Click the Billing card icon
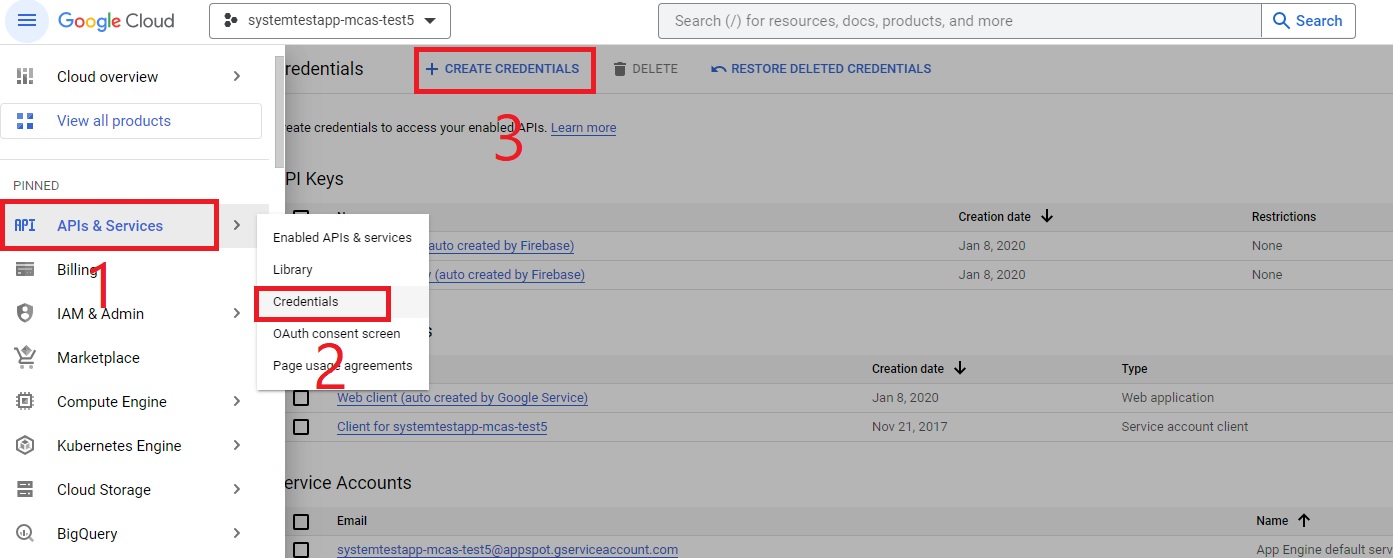Image resolution: width=1393 pixels, height=558 pixels. (25, 270)
